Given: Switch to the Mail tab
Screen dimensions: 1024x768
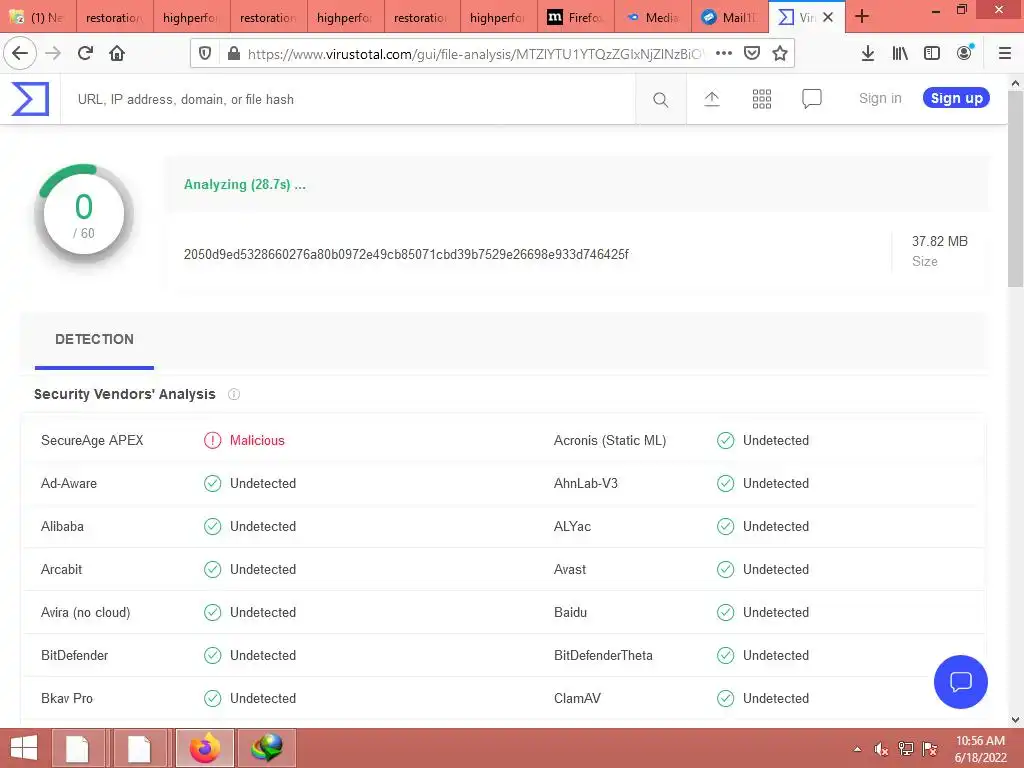Looking at the screenshot, I should pyautogui.click(x=729, y=18).
